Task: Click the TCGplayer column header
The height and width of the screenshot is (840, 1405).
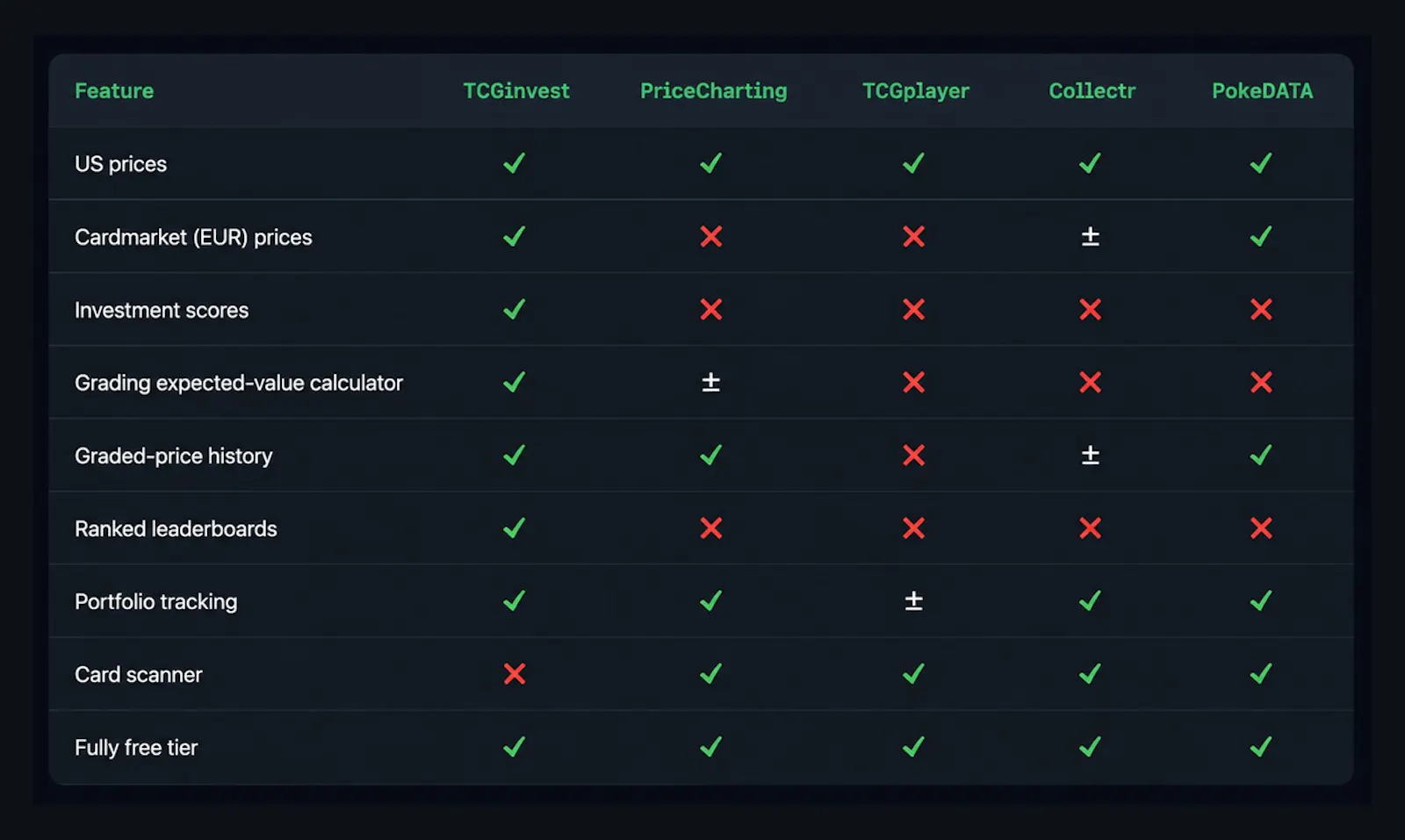Action: [x=915, y=91]
